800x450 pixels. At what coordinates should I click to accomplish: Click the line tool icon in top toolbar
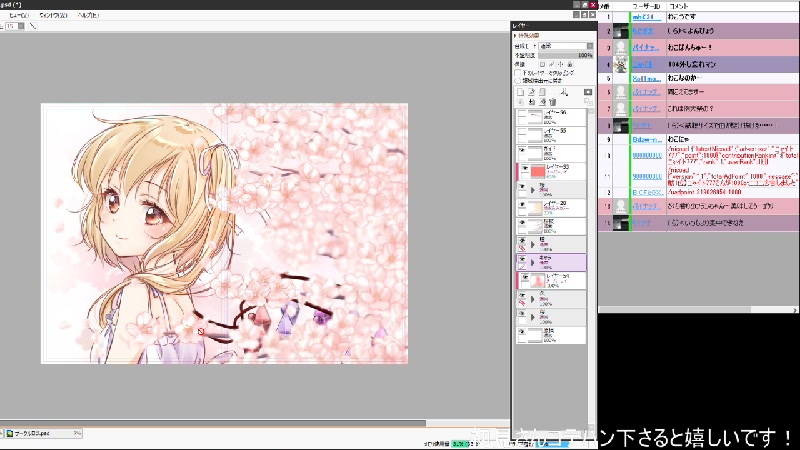click(x=33, y=26)
